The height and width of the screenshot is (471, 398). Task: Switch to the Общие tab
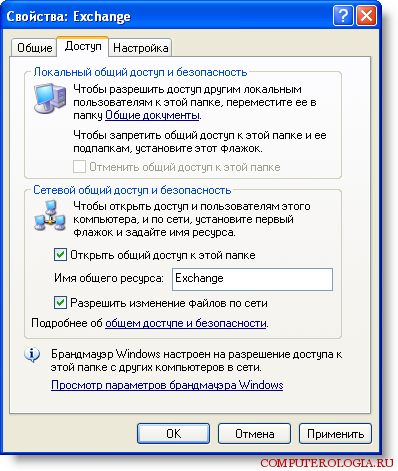[x=34, y=48]
